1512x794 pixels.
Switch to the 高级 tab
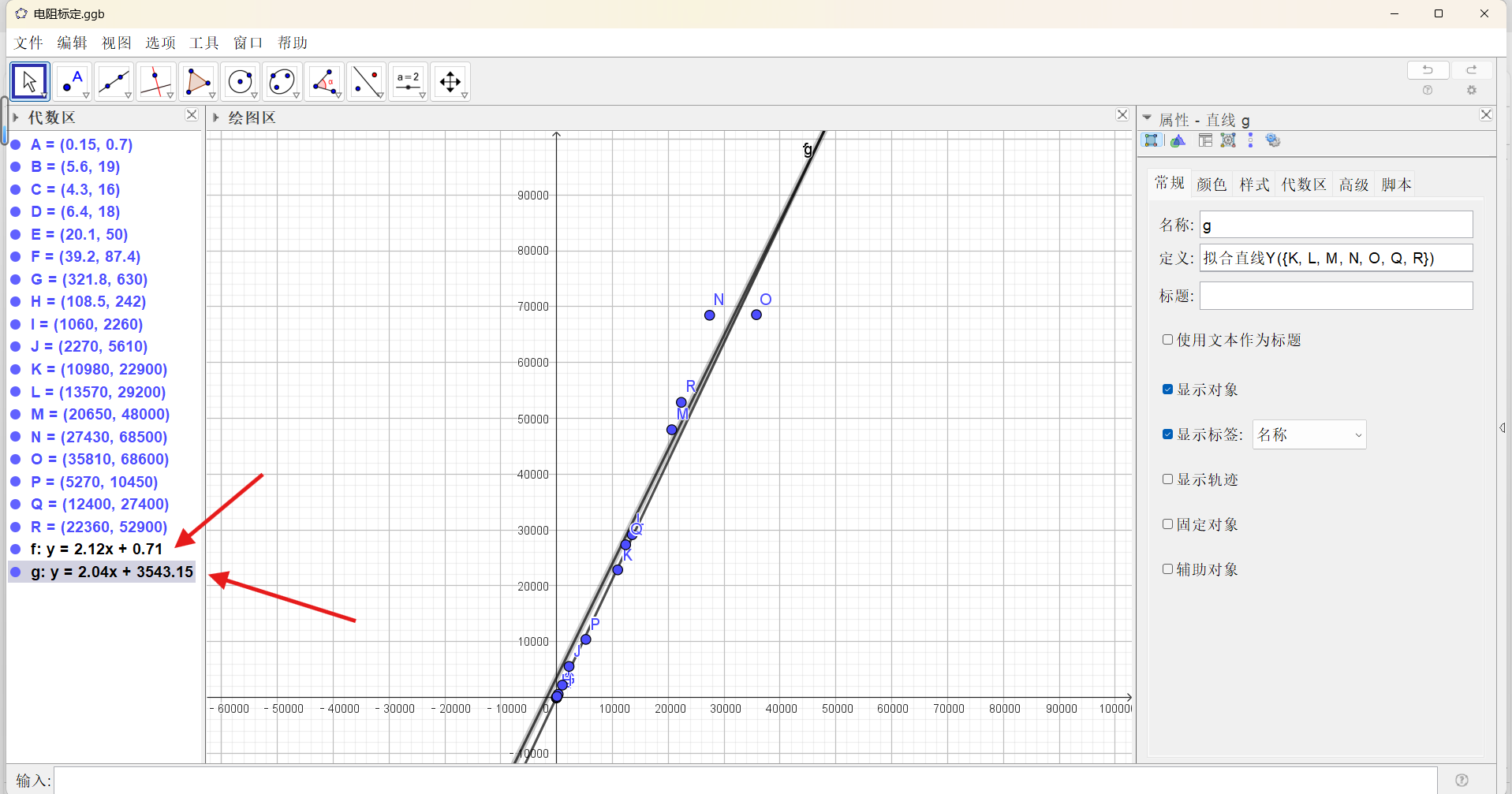(1353, 185)
